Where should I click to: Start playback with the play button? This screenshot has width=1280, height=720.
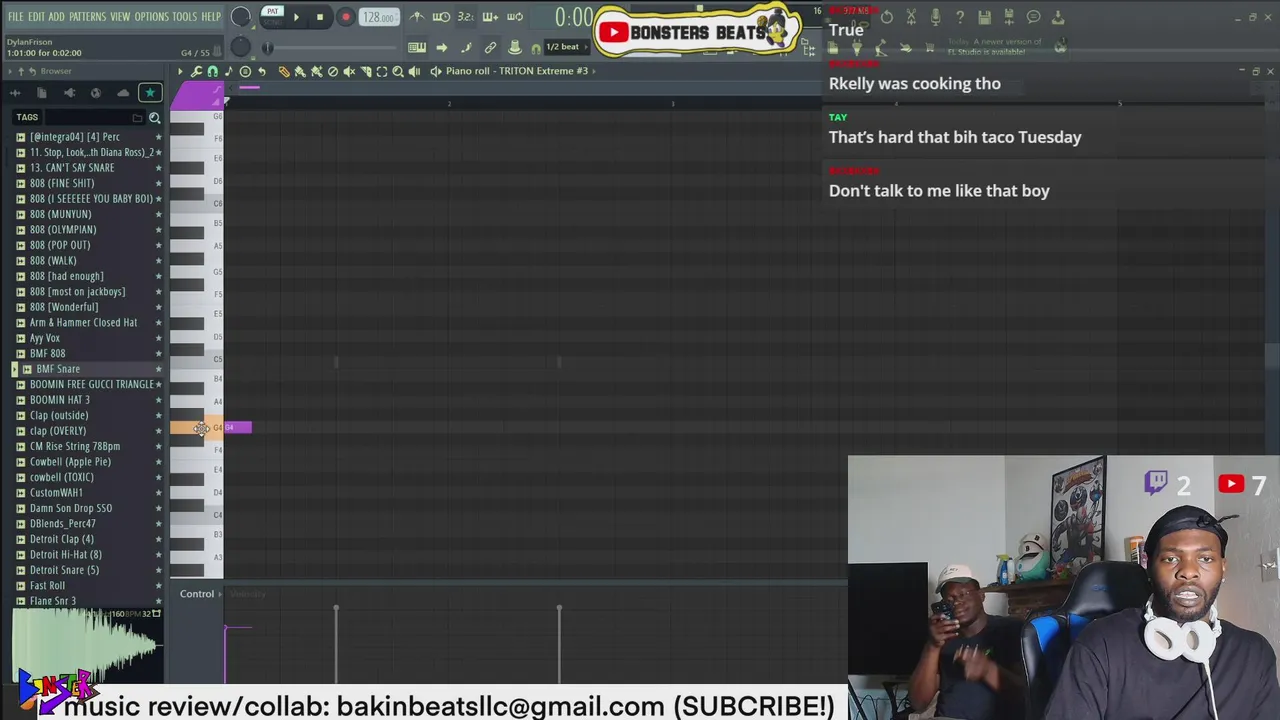click(x=296, y=17)
